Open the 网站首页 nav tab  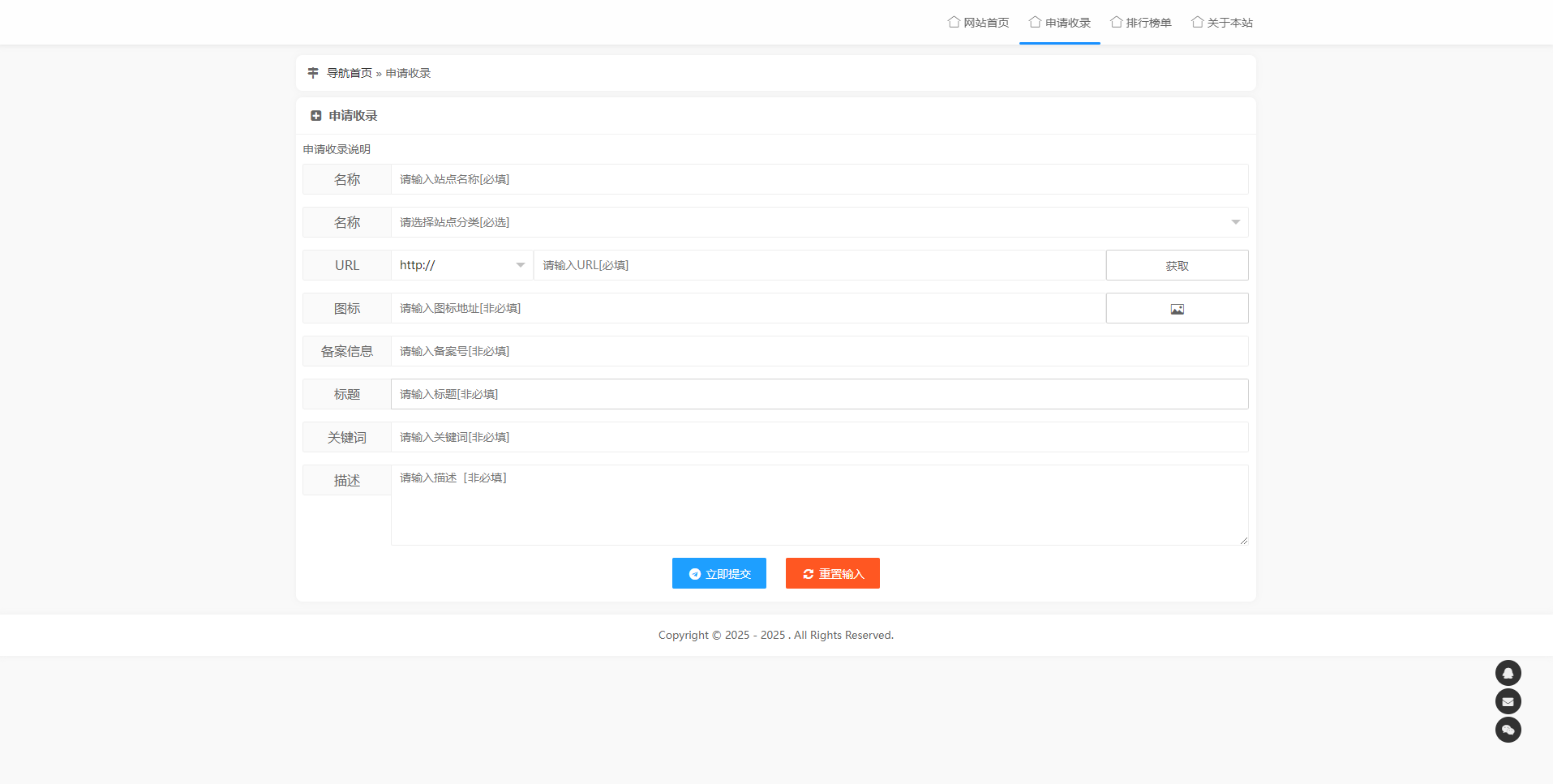[x=978, y=23]
